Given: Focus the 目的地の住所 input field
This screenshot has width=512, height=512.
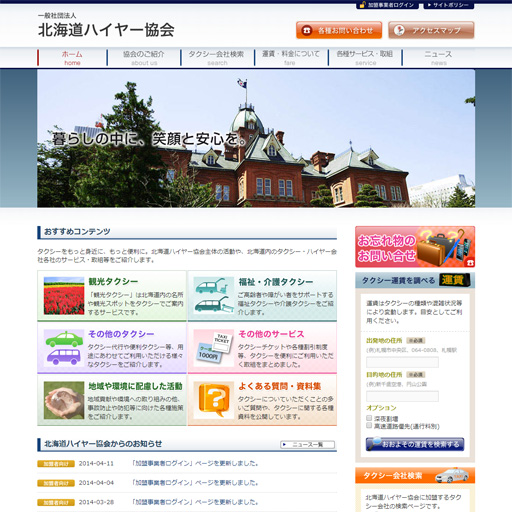Looking at the screenshot, I should point(402,396).
